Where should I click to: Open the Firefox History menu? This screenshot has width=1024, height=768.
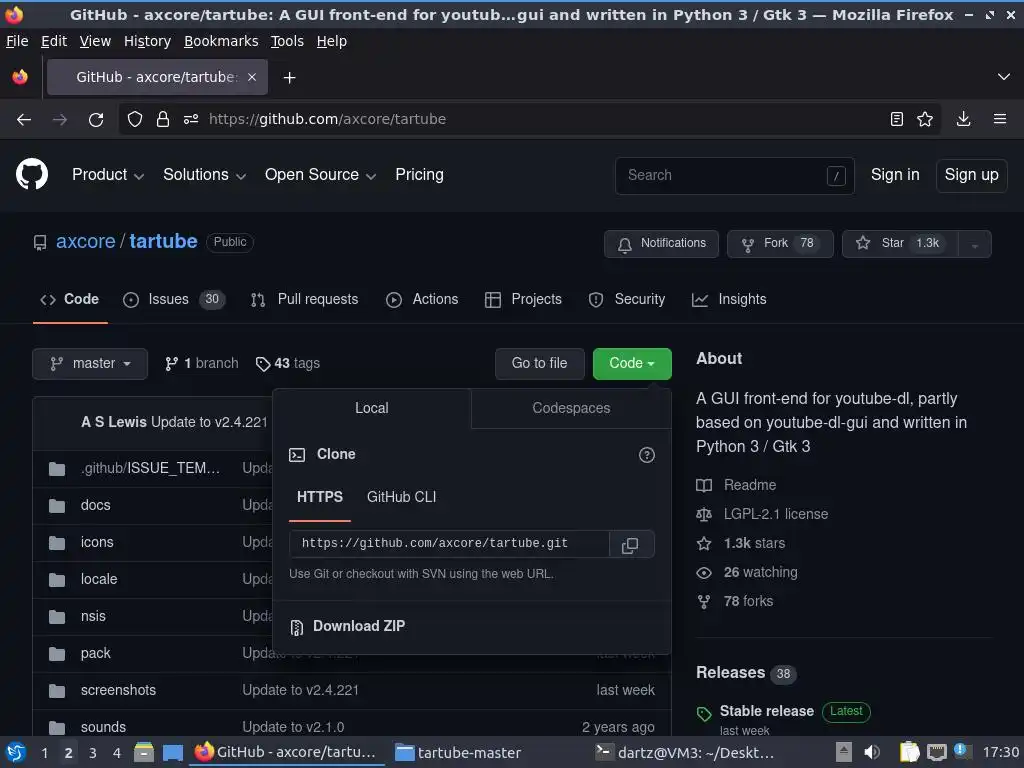[x=148, y=41]
